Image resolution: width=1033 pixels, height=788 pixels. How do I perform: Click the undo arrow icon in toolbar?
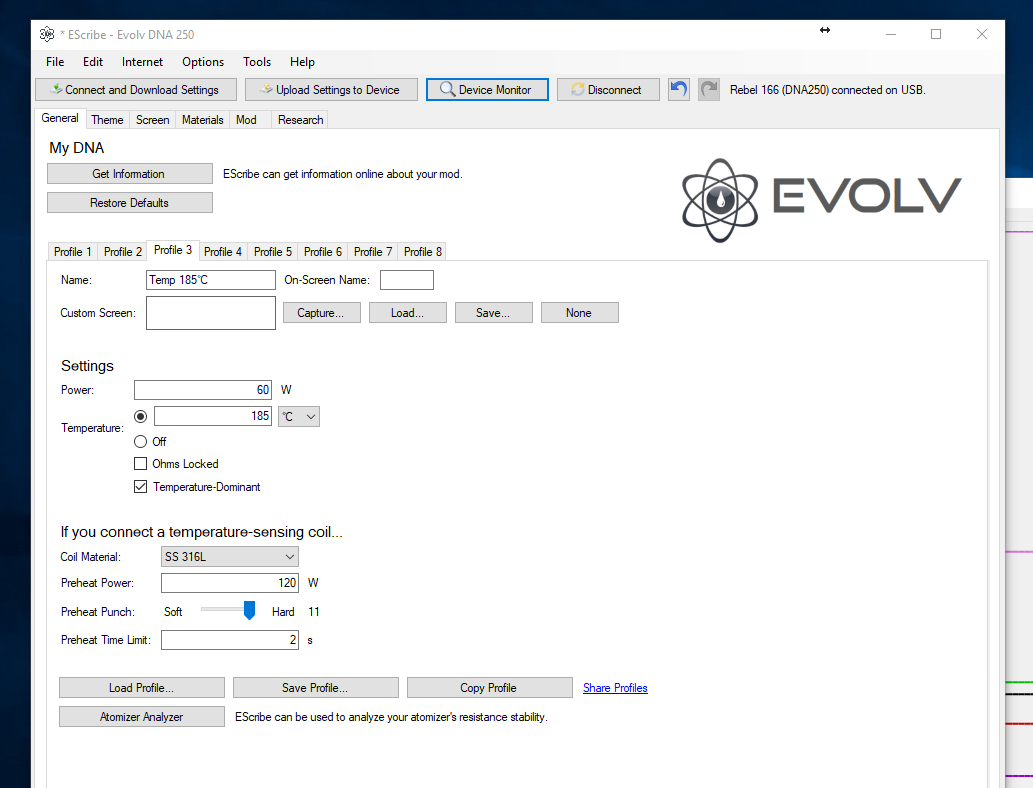coord(679,89)
